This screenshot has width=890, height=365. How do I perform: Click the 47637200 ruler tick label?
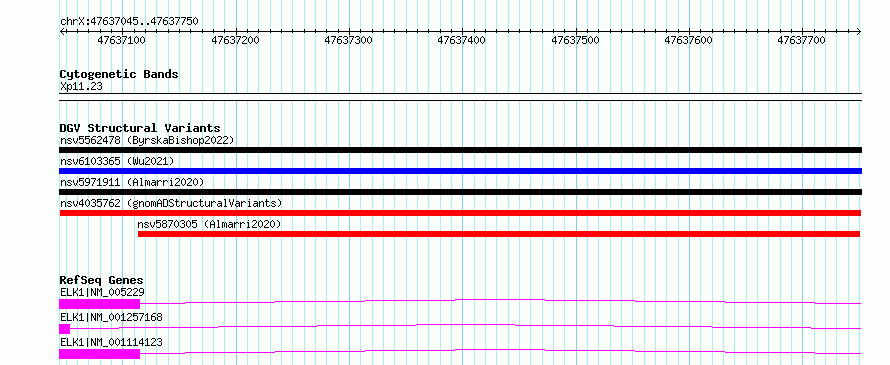tap(235, 40)
